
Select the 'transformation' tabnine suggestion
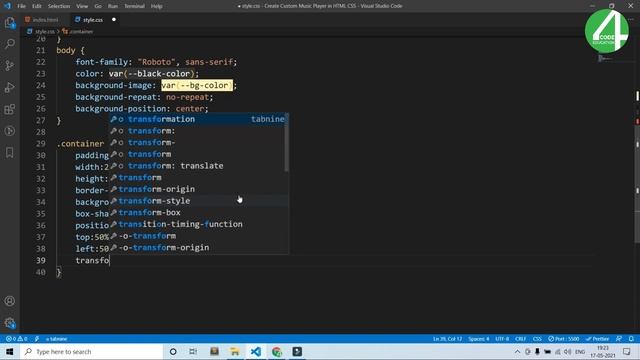pyautogui.click(x=198, y=119)
